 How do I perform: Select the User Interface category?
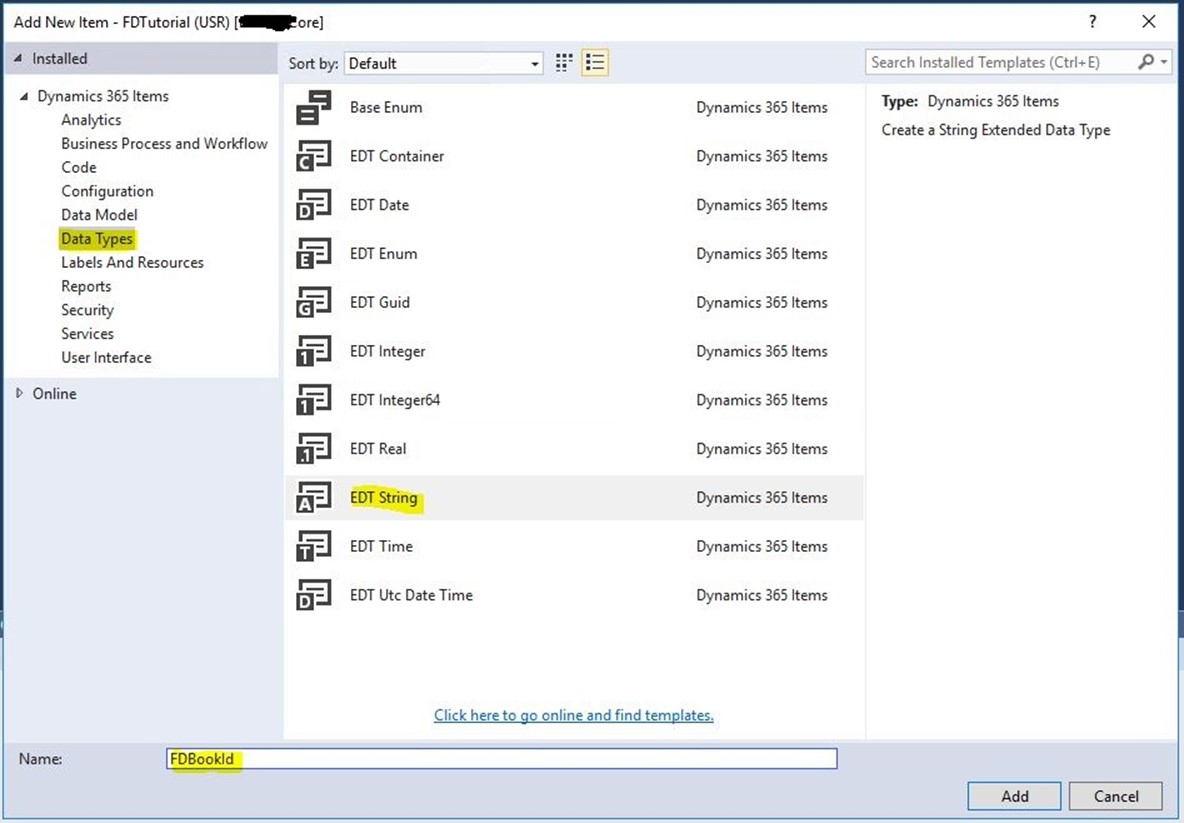pos(106,358)
